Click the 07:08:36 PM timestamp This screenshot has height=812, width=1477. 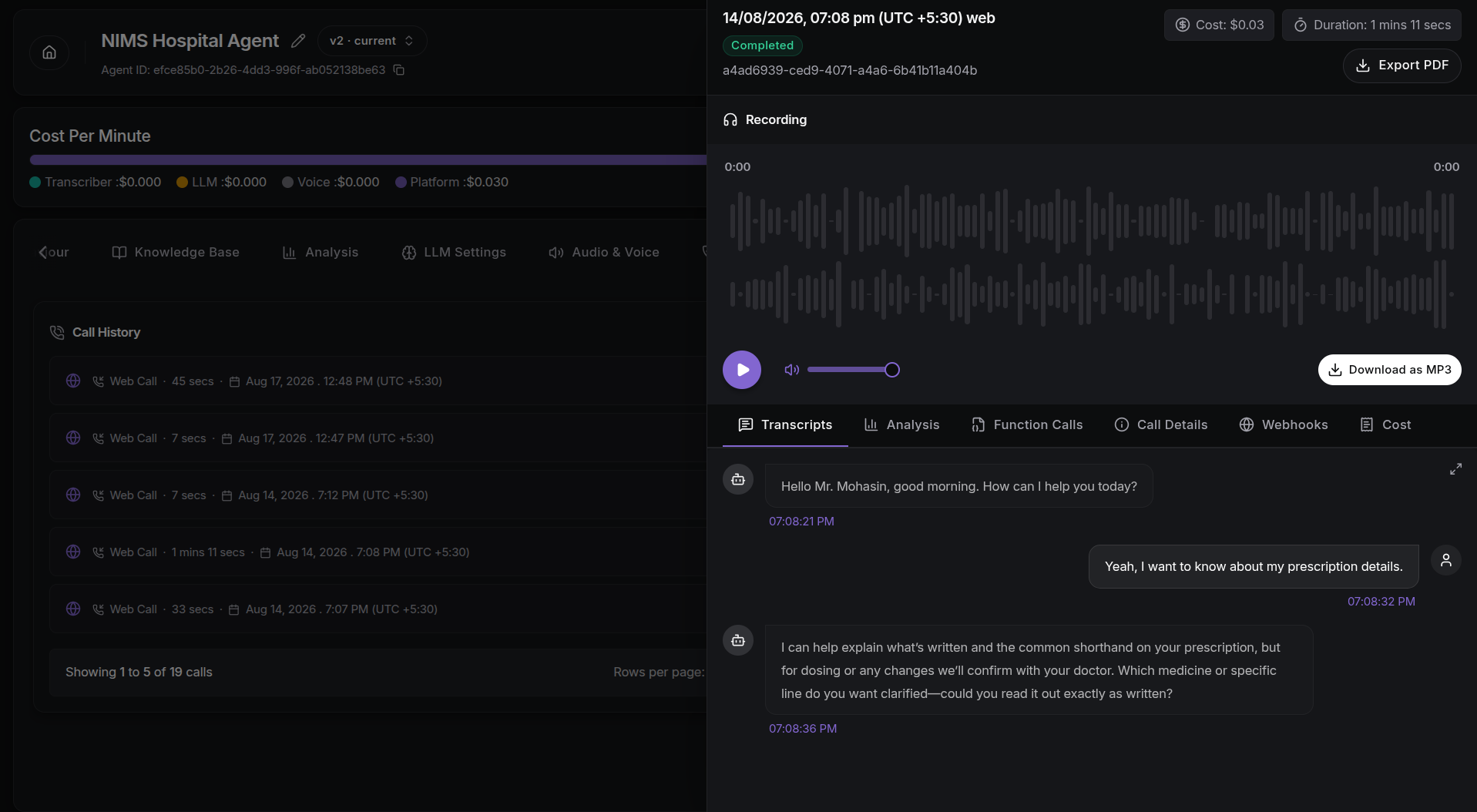[x=803, y=729]
